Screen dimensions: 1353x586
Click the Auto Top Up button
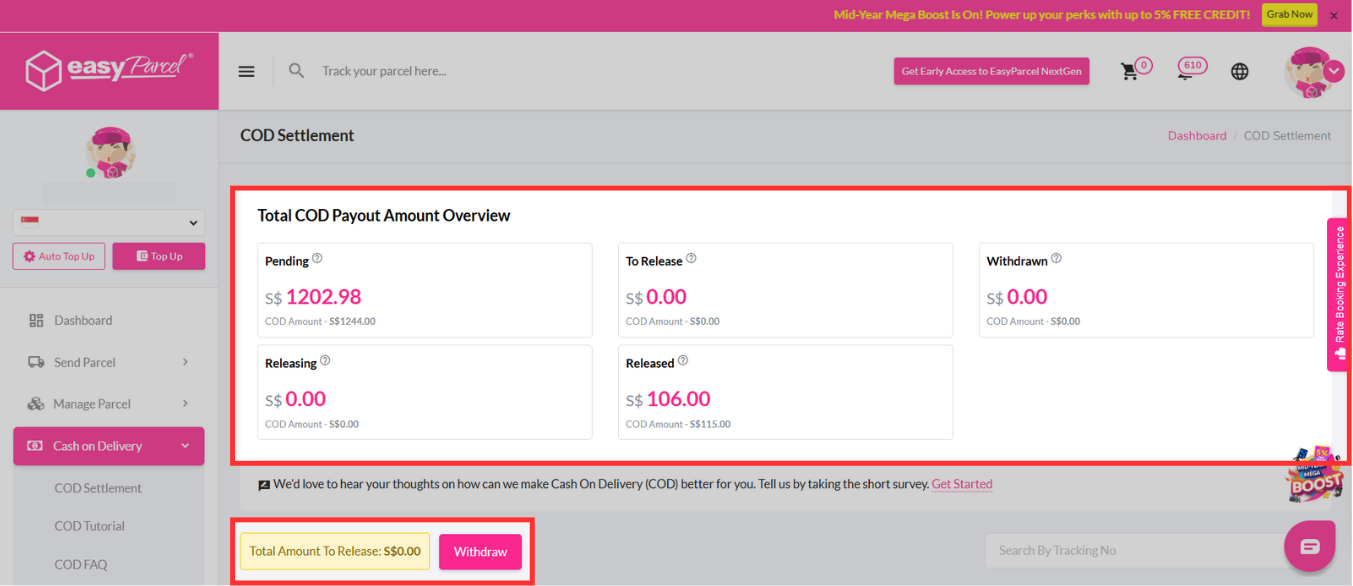coord(59,256)
